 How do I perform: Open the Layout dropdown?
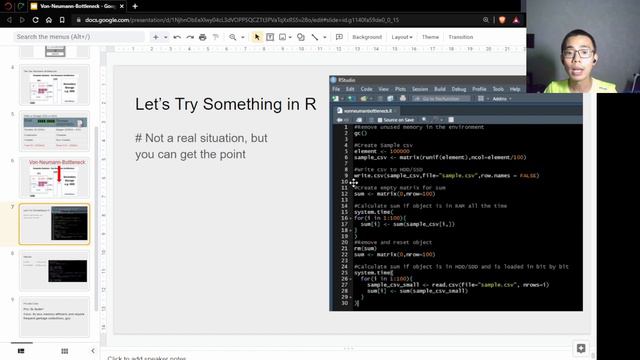click(x=402, y=37)
